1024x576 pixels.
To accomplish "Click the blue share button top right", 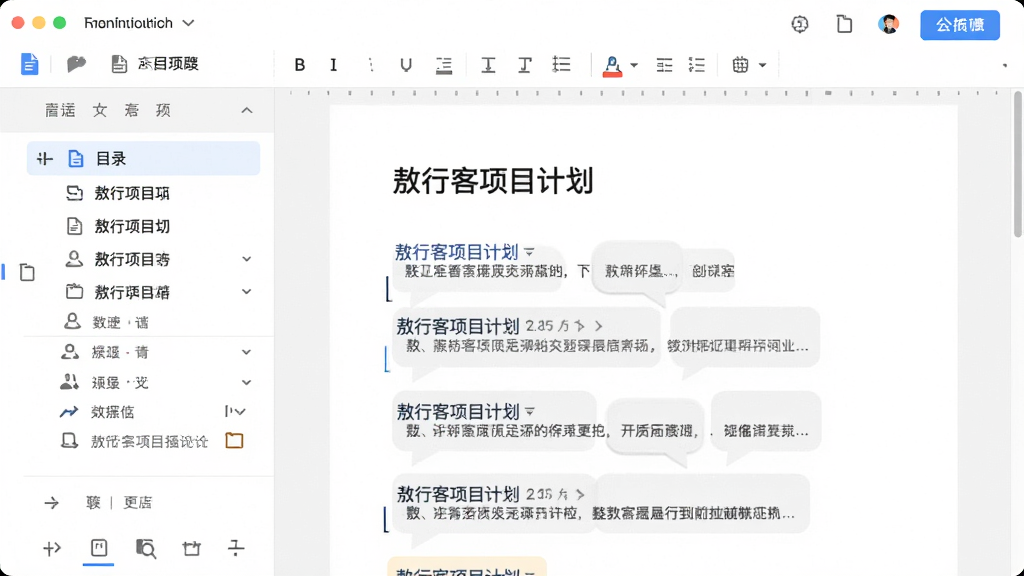I will pyautogui.click(x=959, y=25).
